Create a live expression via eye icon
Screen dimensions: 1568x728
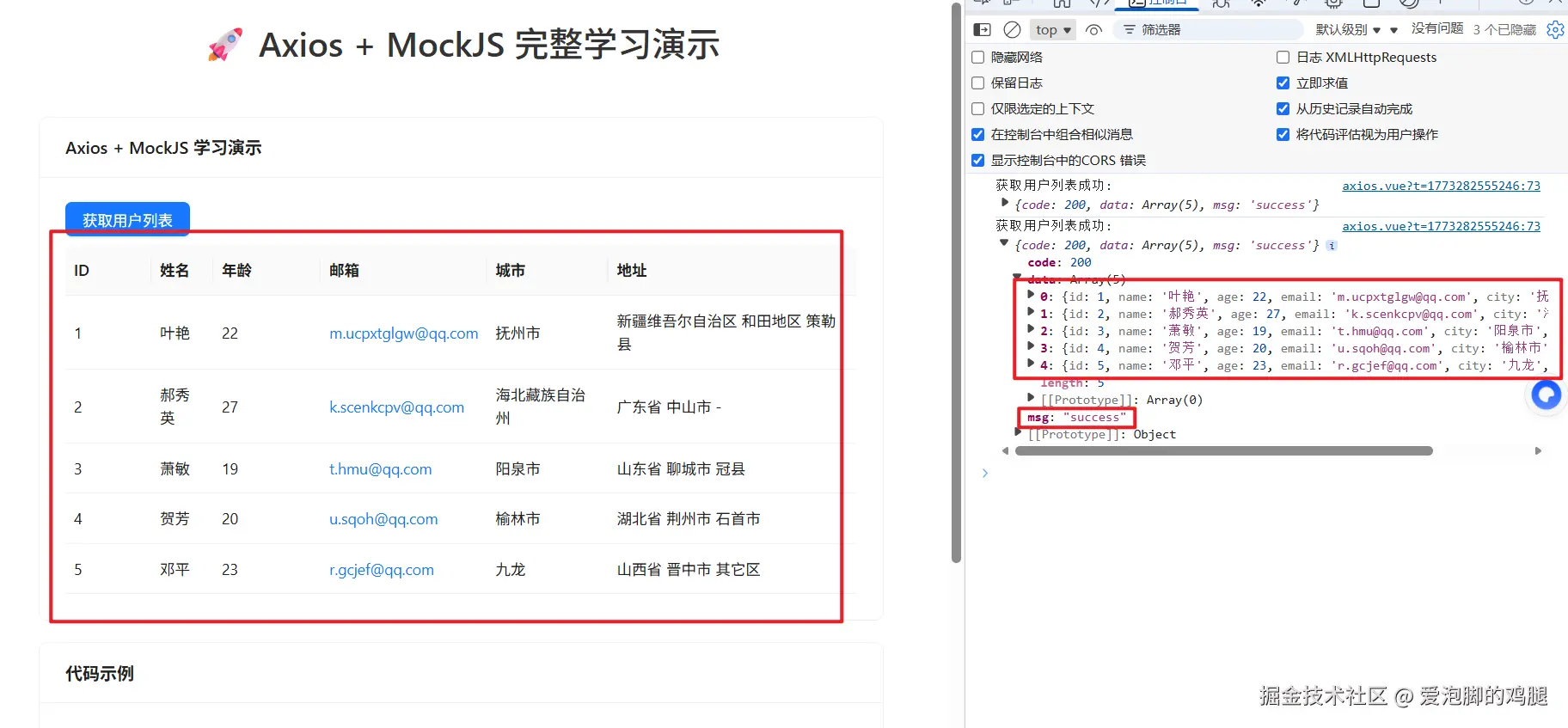[x=1093, y=30]
